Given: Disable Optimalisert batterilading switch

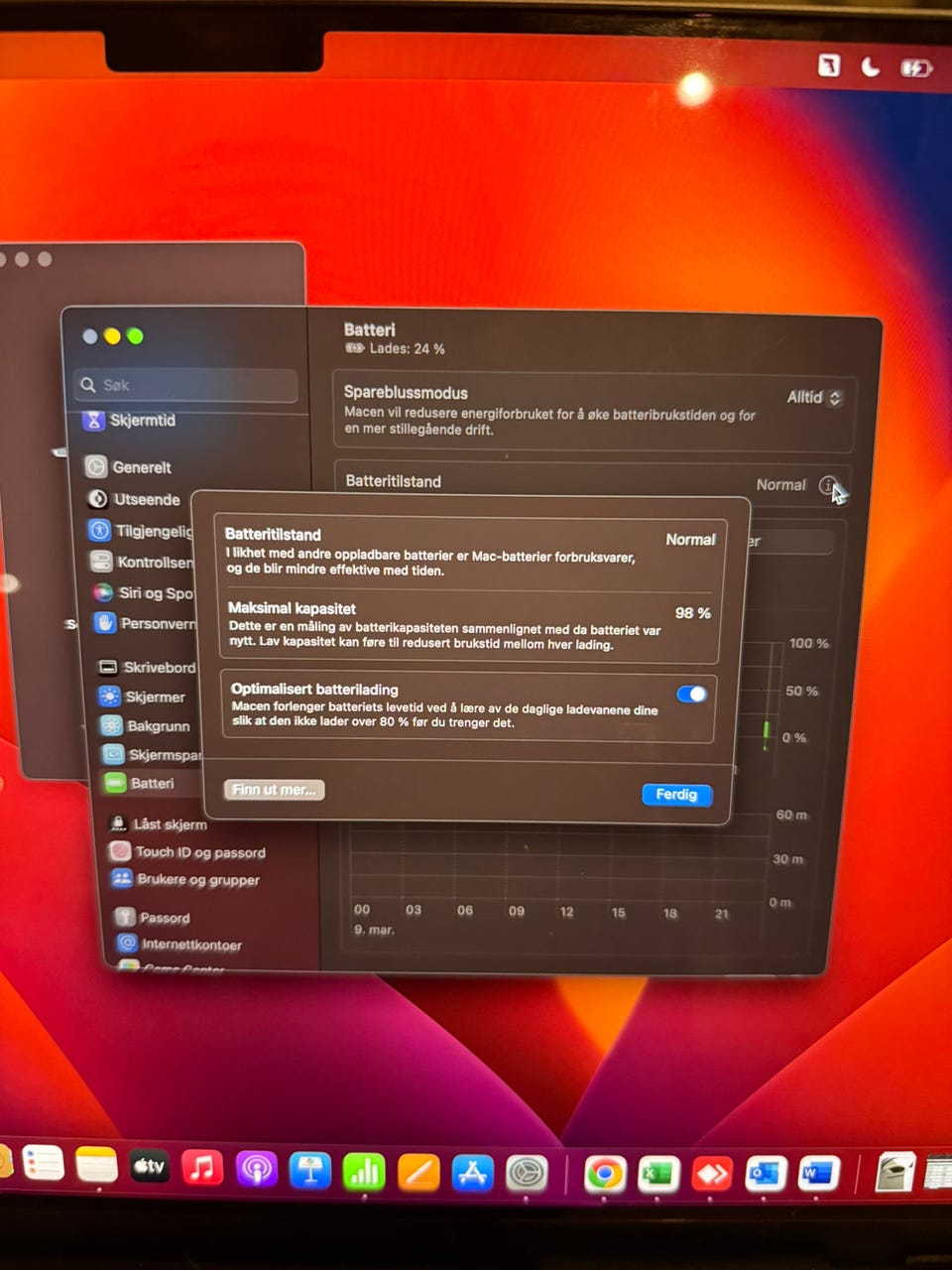Looking at the screenshot, I should tap(692, 694).
